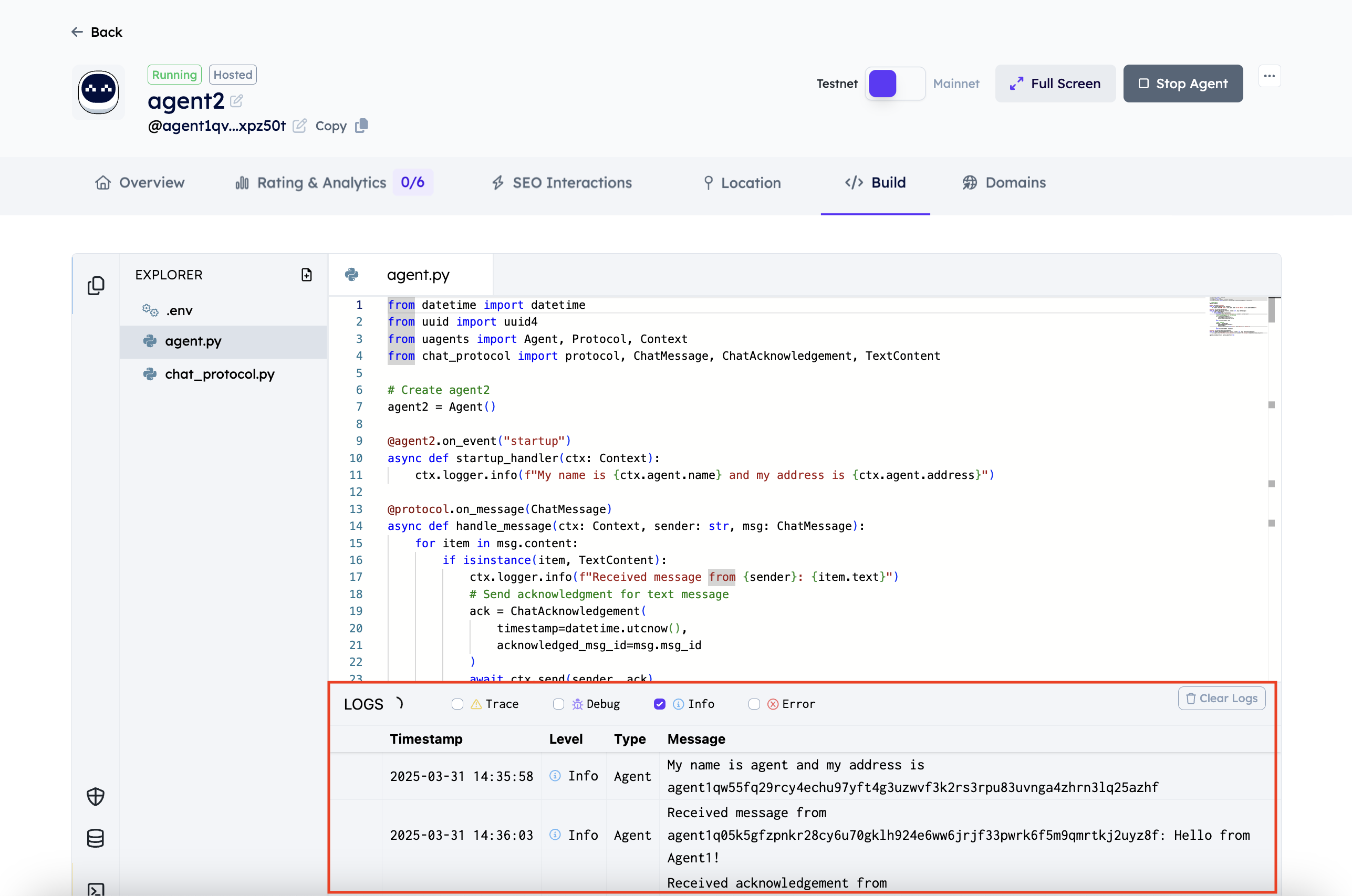This screenshot has width=1352, height=896.
Task: Click Info icon in 14:35:58 log row
Action: (x=555, y=775)
